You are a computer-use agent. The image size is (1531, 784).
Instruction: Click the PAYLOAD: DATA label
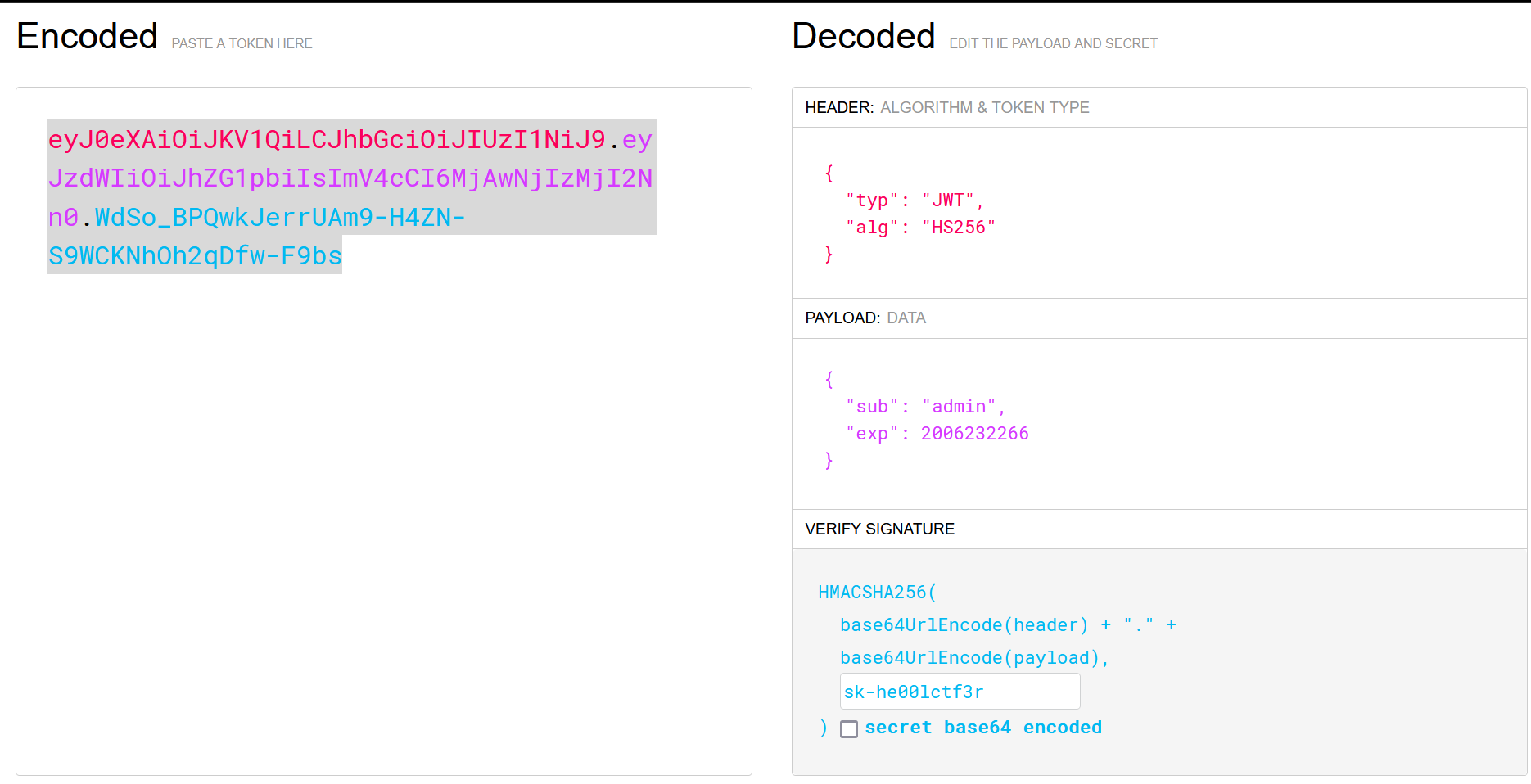pos(865,318)
